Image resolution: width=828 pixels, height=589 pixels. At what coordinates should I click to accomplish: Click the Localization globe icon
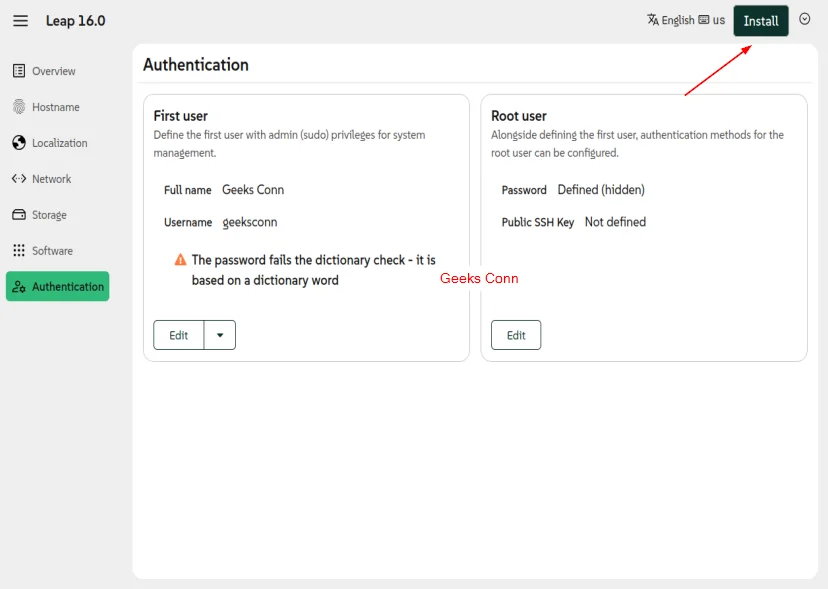(19, 143)
